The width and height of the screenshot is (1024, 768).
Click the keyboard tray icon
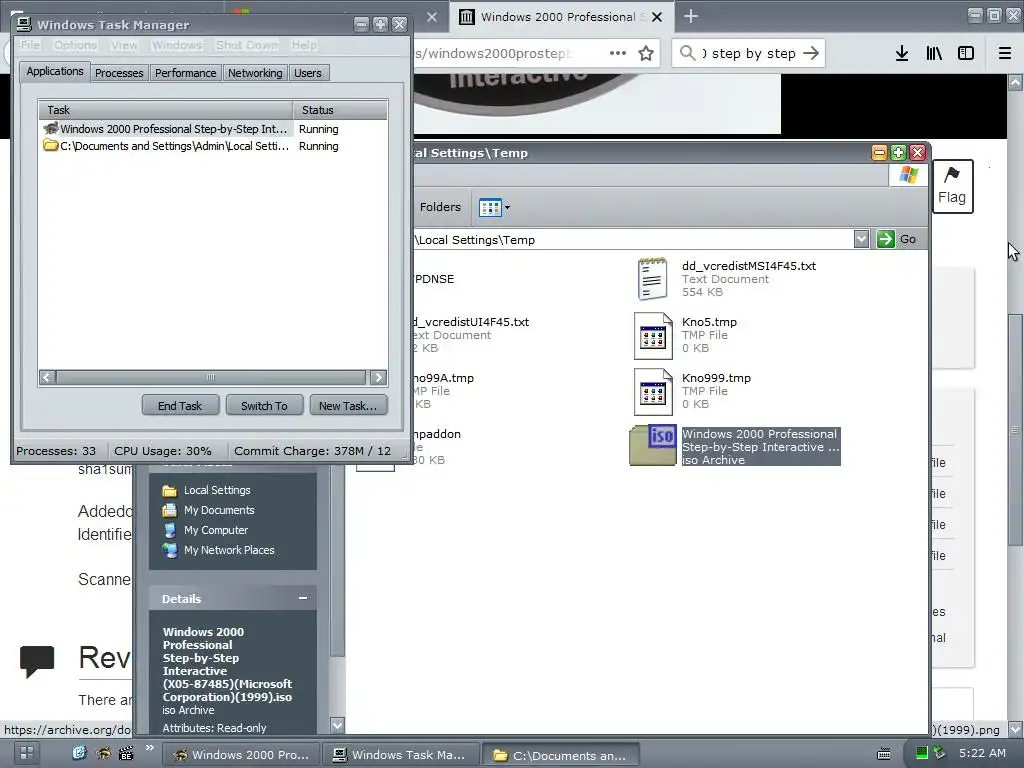pyautogui.click(x=884, y=754)
